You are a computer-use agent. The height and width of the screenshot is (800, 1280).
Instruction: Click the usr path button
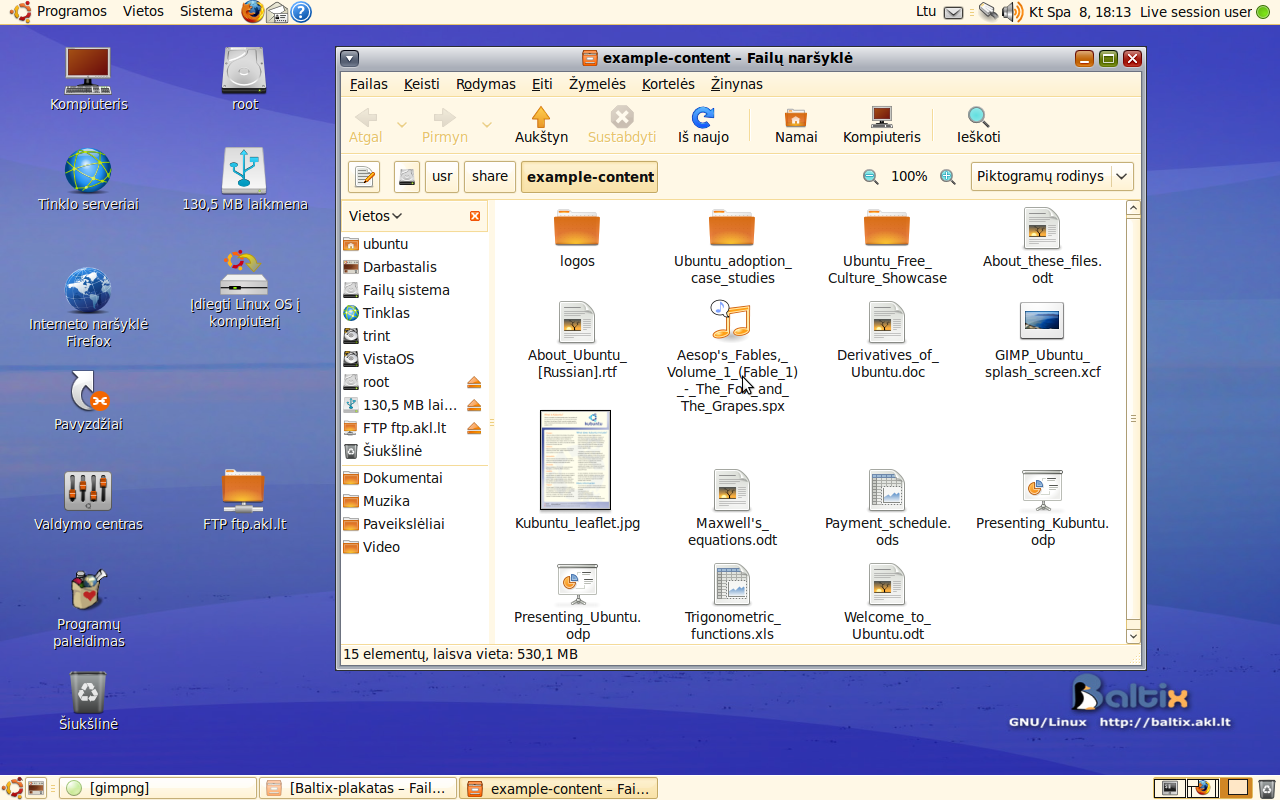(442, 177)
